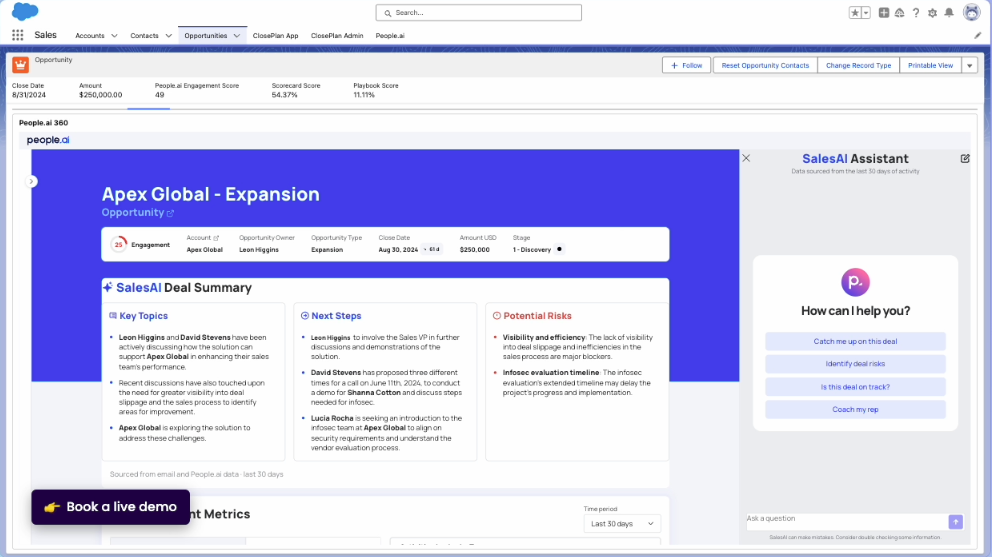This screenshot has height=557, width=992.
Task: Click Catch me up on this deal
Action: coord(855,341)
